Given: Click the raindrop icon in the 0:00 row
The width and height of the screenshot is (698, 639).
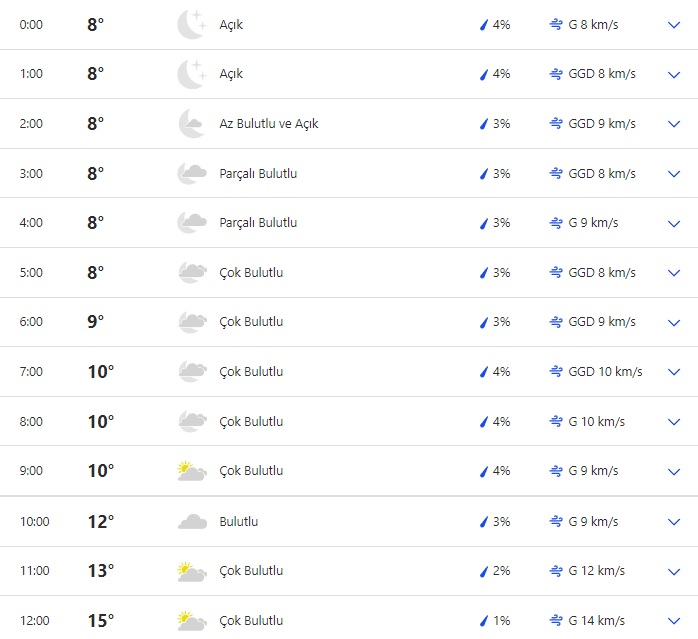Looking at the screenshot, I should [484, 25].
